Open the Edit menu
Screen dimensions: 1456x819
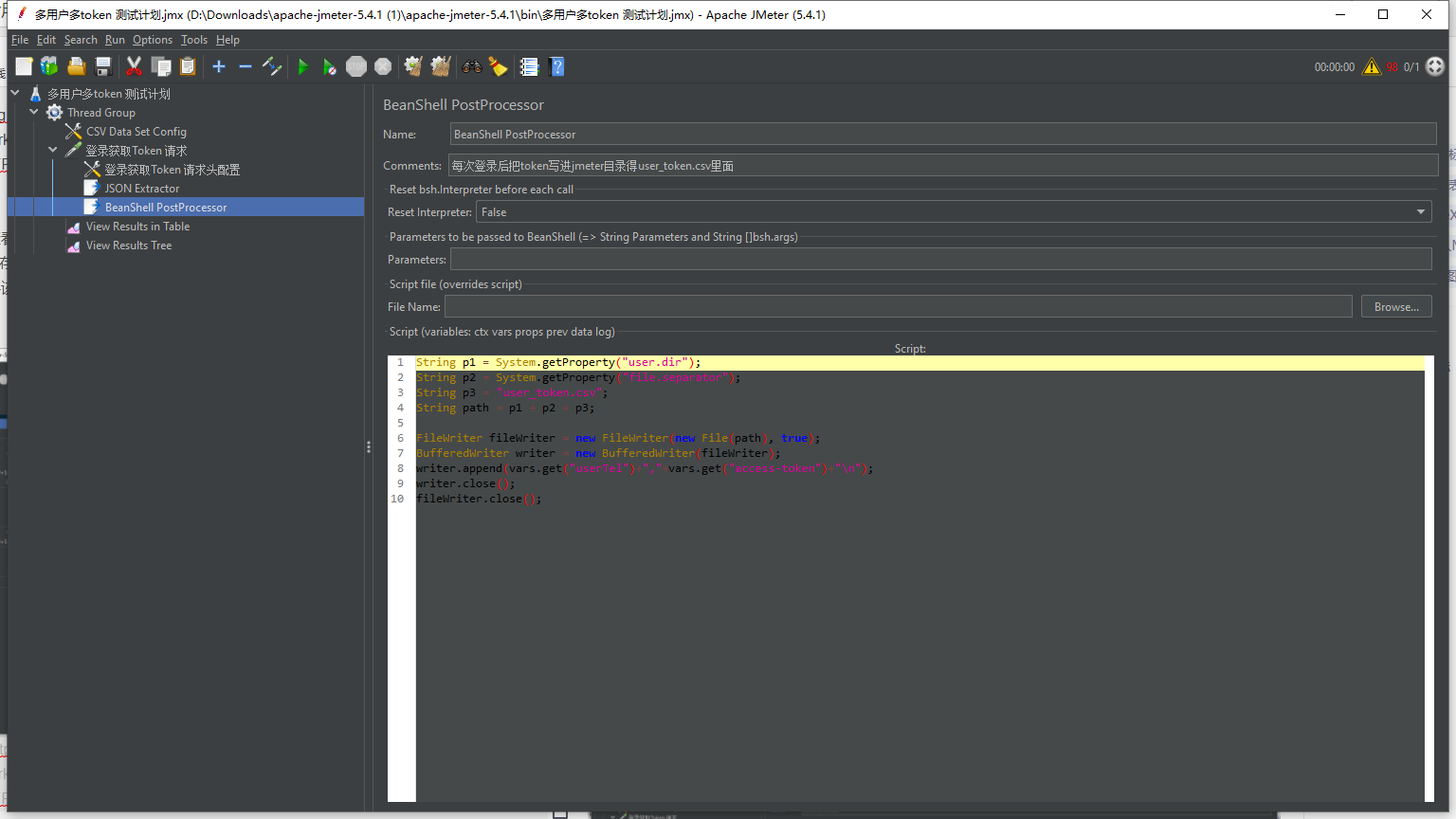(46, 40)
